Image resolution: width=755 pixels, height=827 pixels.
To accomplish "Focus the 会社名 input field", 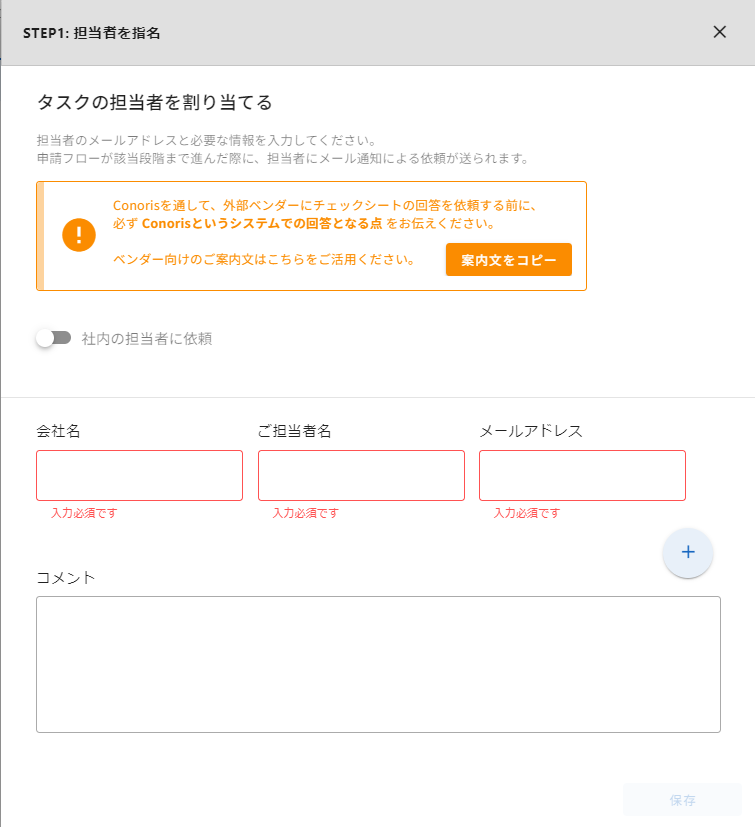I will [x=139, y=475].
